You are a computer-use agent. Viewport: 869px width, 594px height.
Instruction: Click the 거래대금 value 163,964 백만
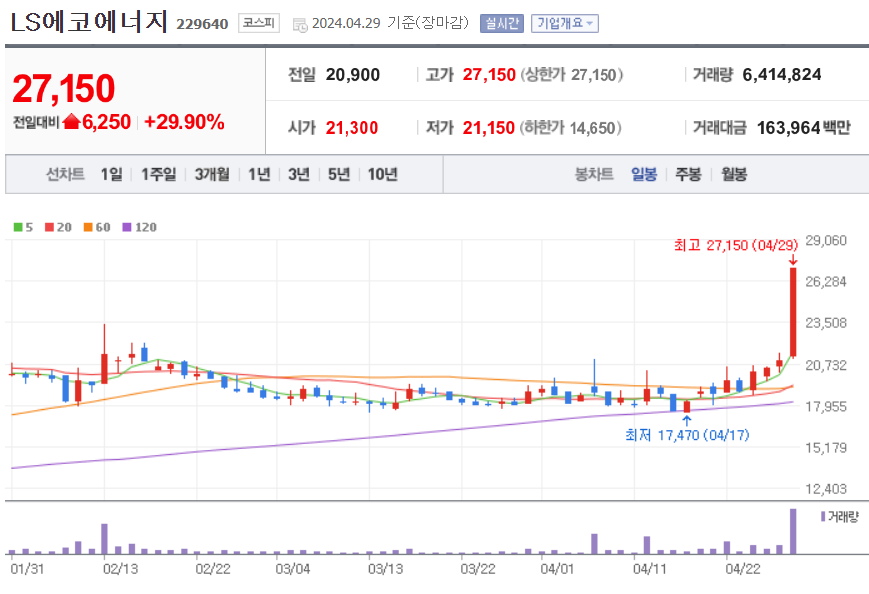point(804,128)
